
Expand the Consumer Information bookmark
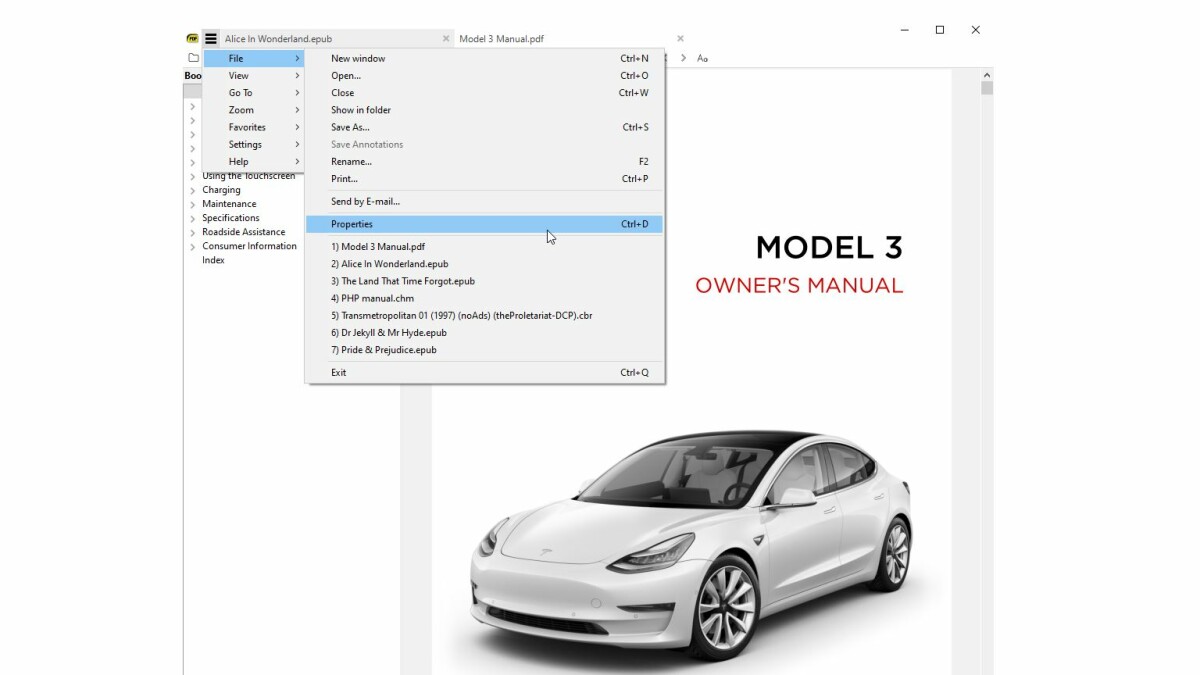[x=192, y=246]
